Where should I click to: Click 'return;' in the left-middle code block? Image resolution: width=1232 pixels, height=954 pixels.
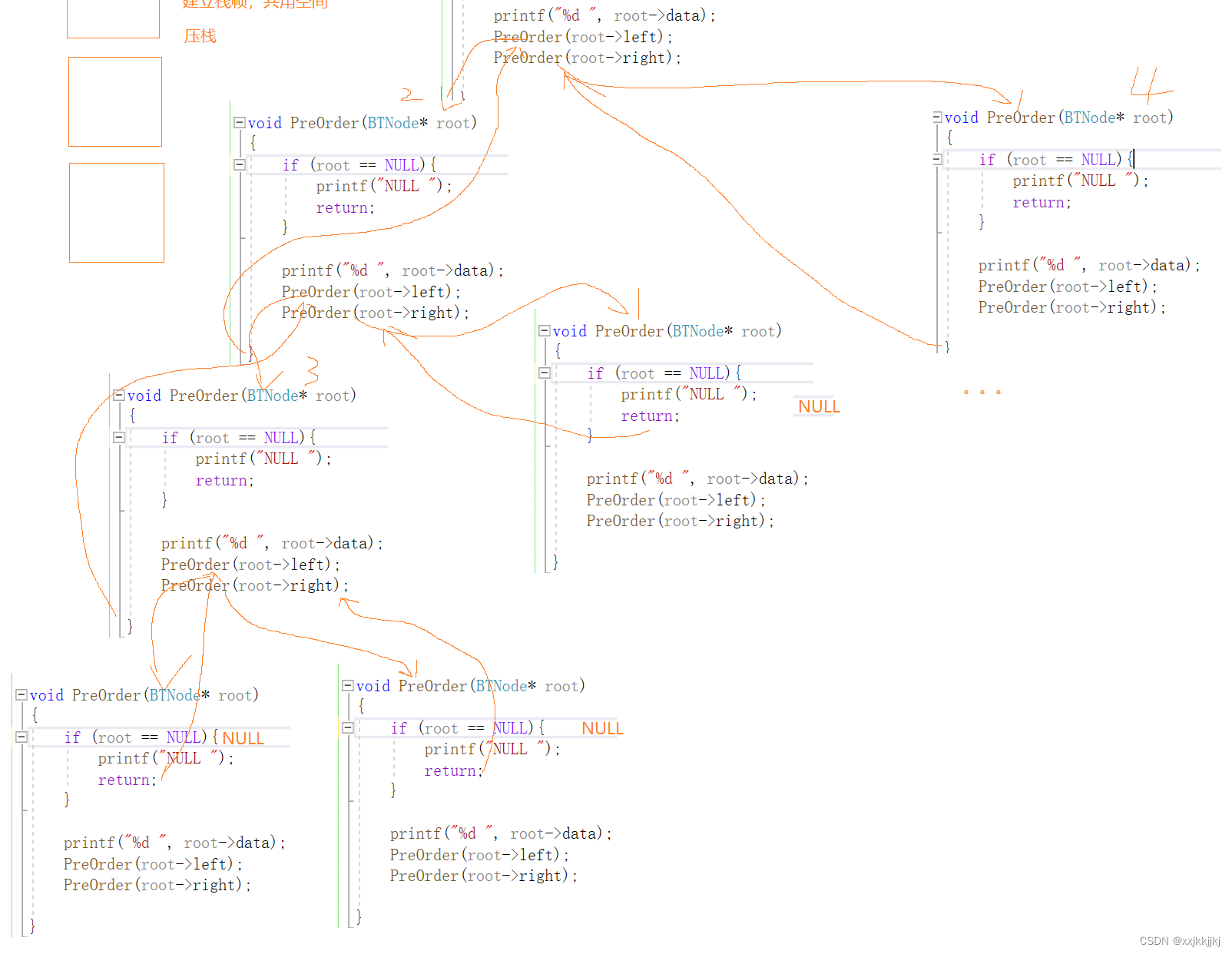coord(225,480)
